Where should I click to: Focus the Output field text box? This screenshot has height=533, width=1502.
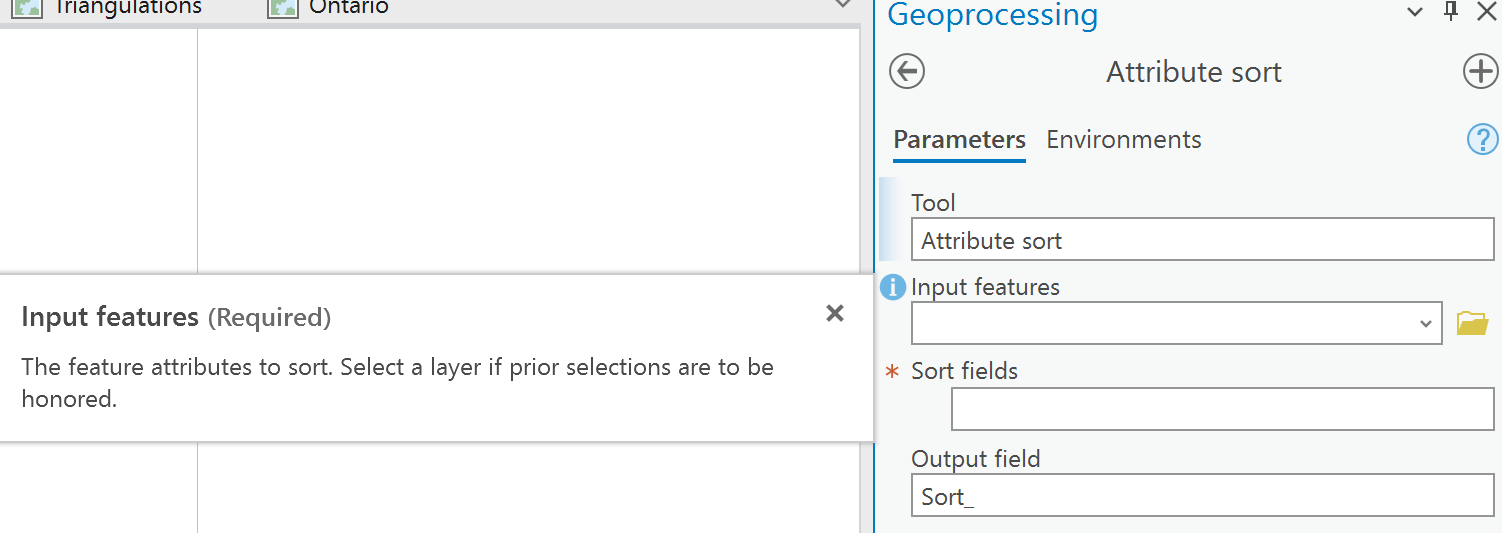point(1202,497)
